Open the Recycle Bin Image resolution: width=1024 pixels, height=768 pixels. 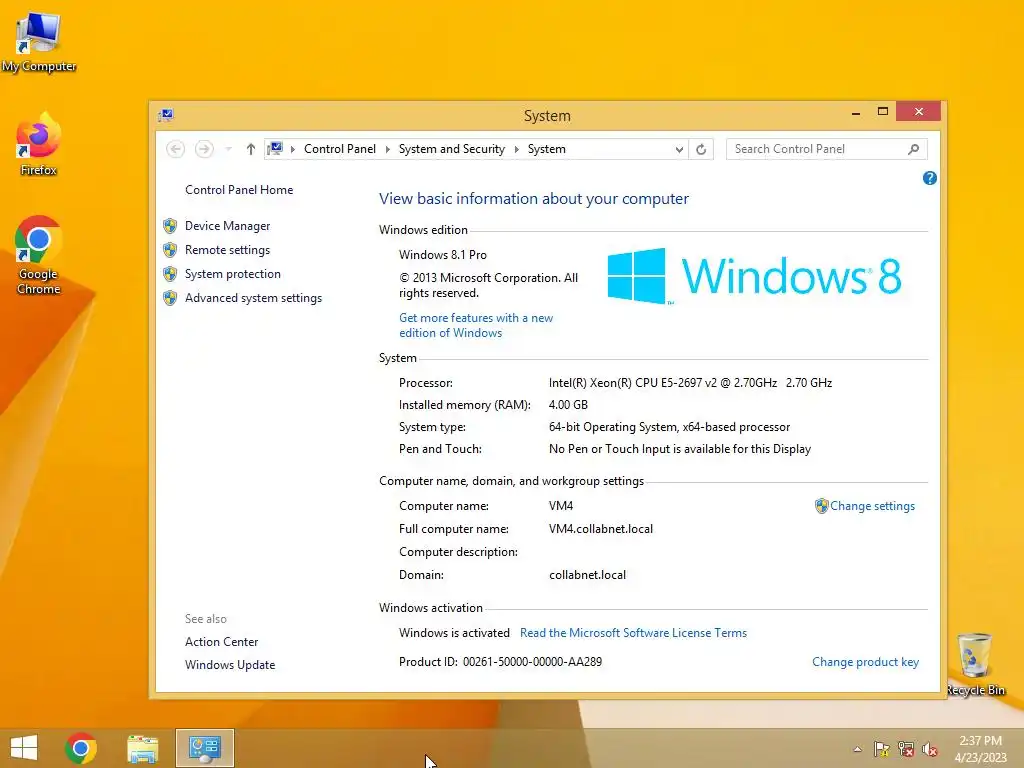[x=975, y=665]
